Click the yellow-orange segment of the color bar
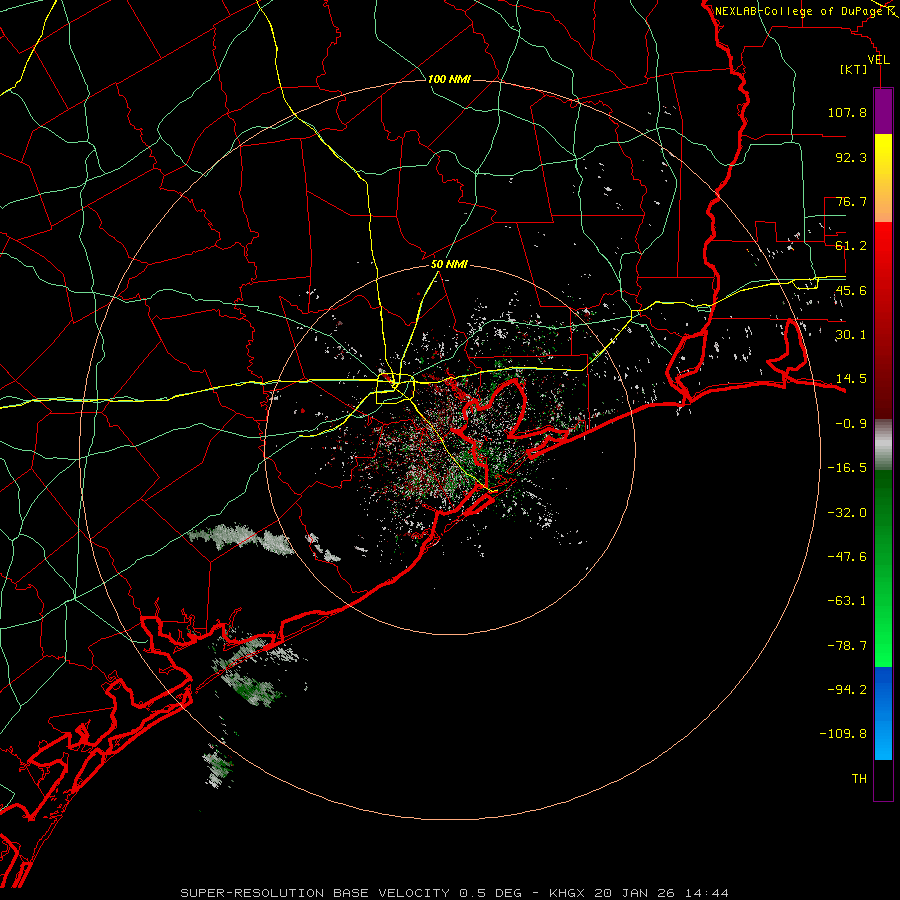Screen dimensions: 900x900 [x=883, y=178]
